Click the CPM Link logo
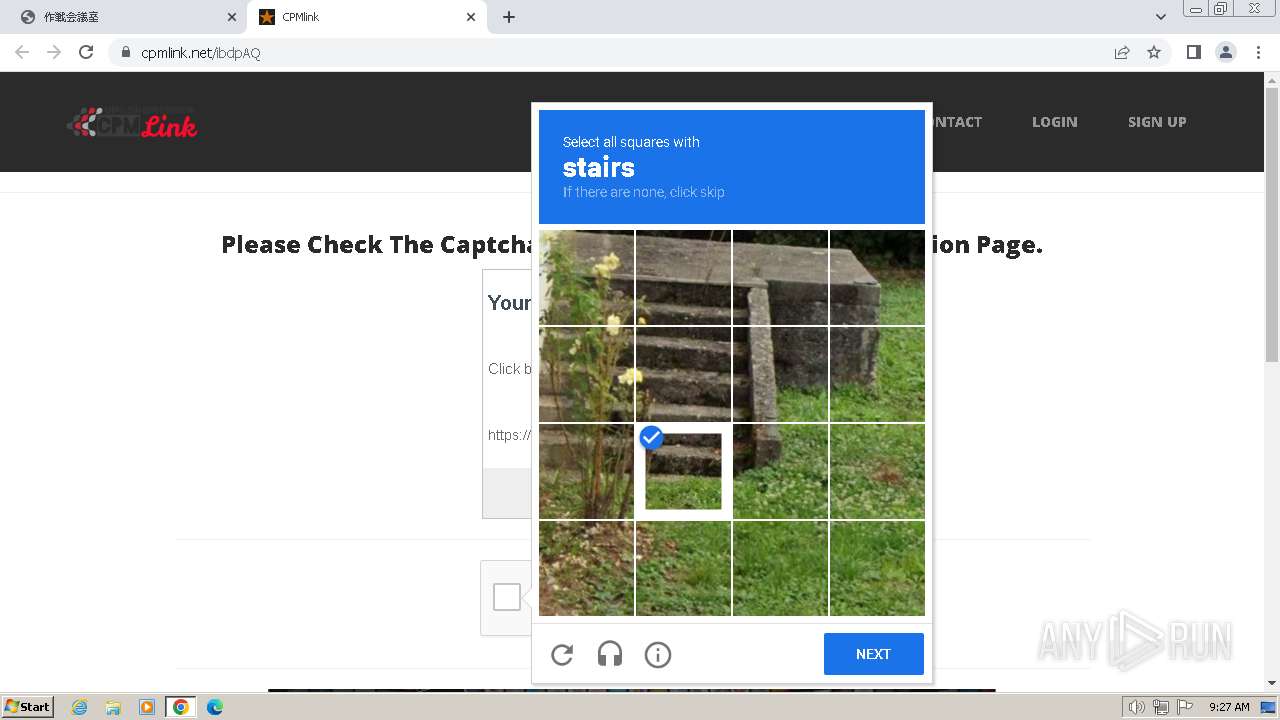This screenshot has height=720, width=1280. (x=132, y=122)
